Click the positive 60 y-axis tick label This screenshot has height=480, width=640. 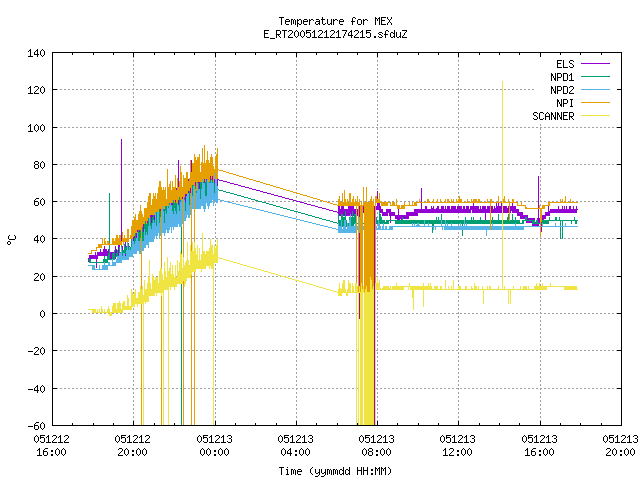39,202
